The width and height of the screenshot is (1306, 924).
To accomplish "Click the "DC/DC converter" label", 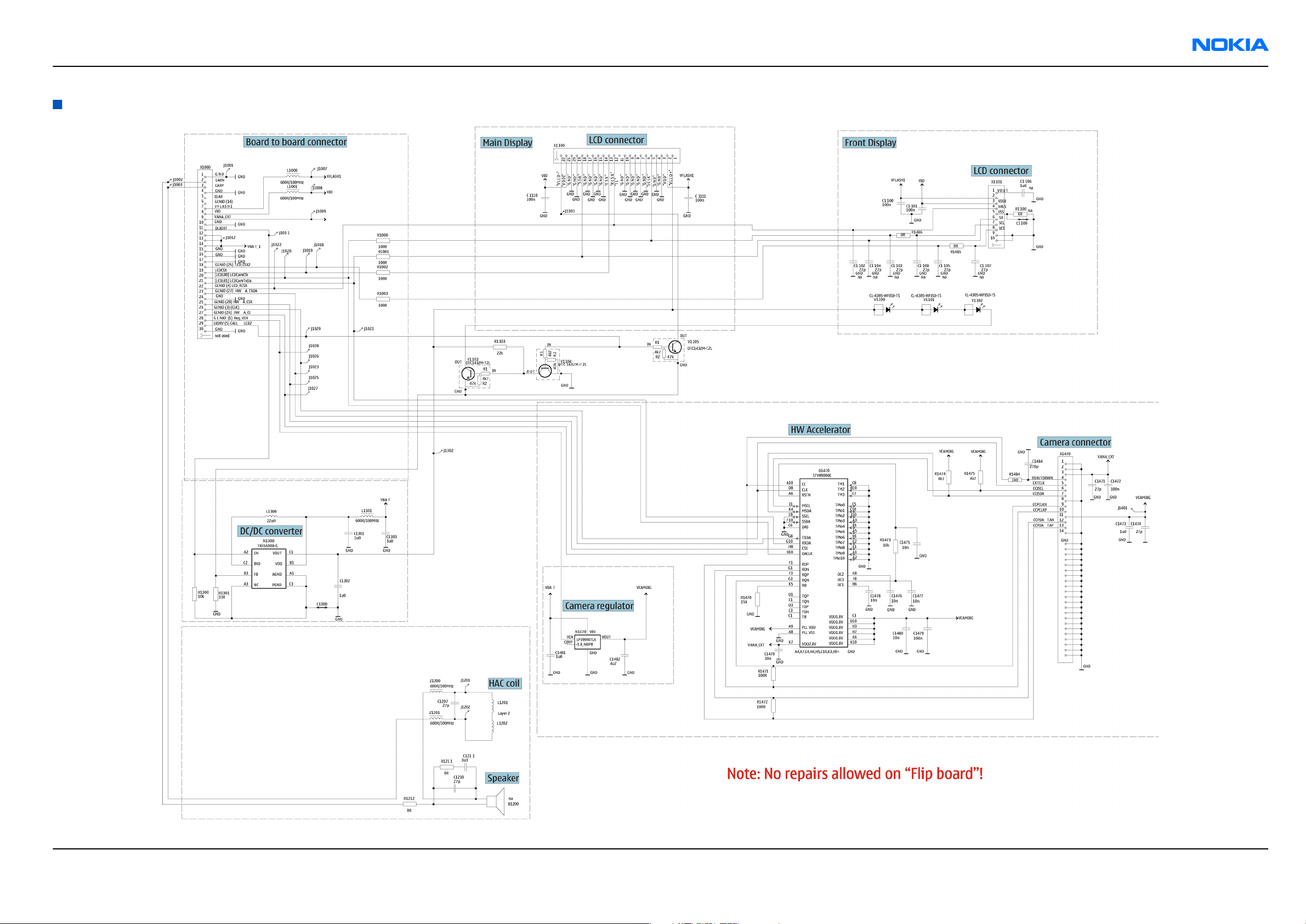I will point(271,531).
